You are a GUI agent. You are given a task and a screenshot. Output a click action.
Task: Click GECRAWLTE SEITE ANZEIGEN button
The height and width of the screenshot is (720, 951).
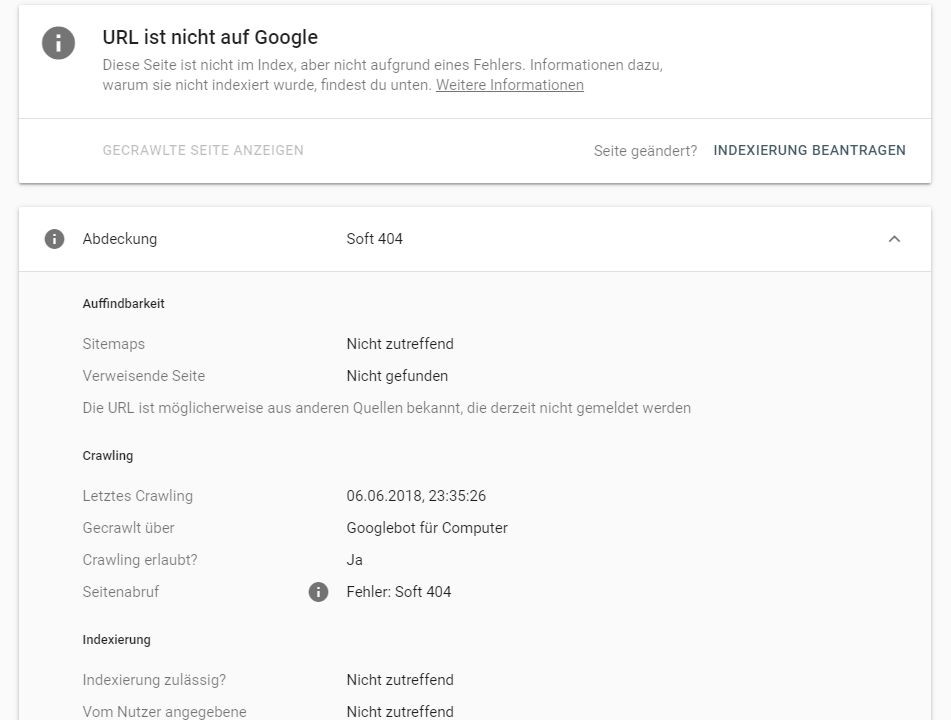click(x=203, y=151)
